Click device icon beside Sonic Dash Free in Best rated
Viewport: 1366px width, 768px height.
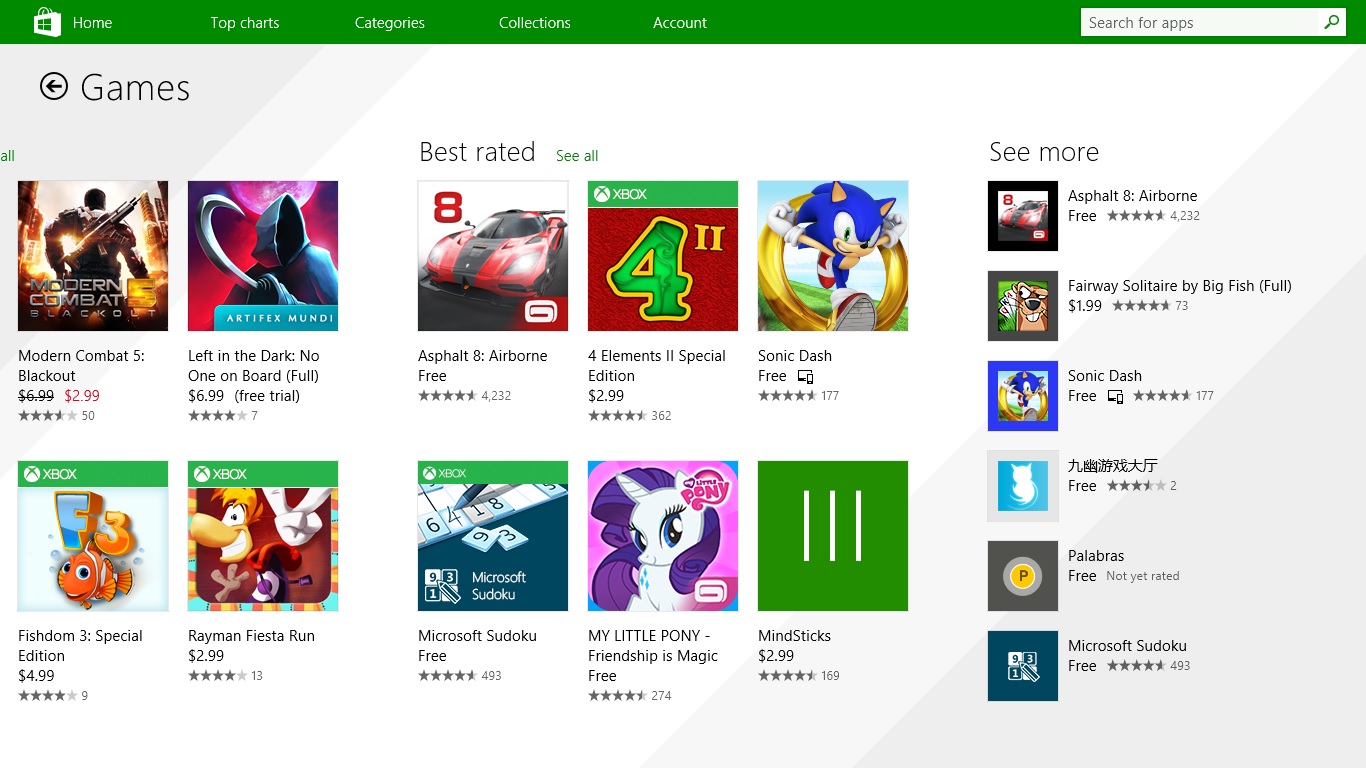coord(805,377)
